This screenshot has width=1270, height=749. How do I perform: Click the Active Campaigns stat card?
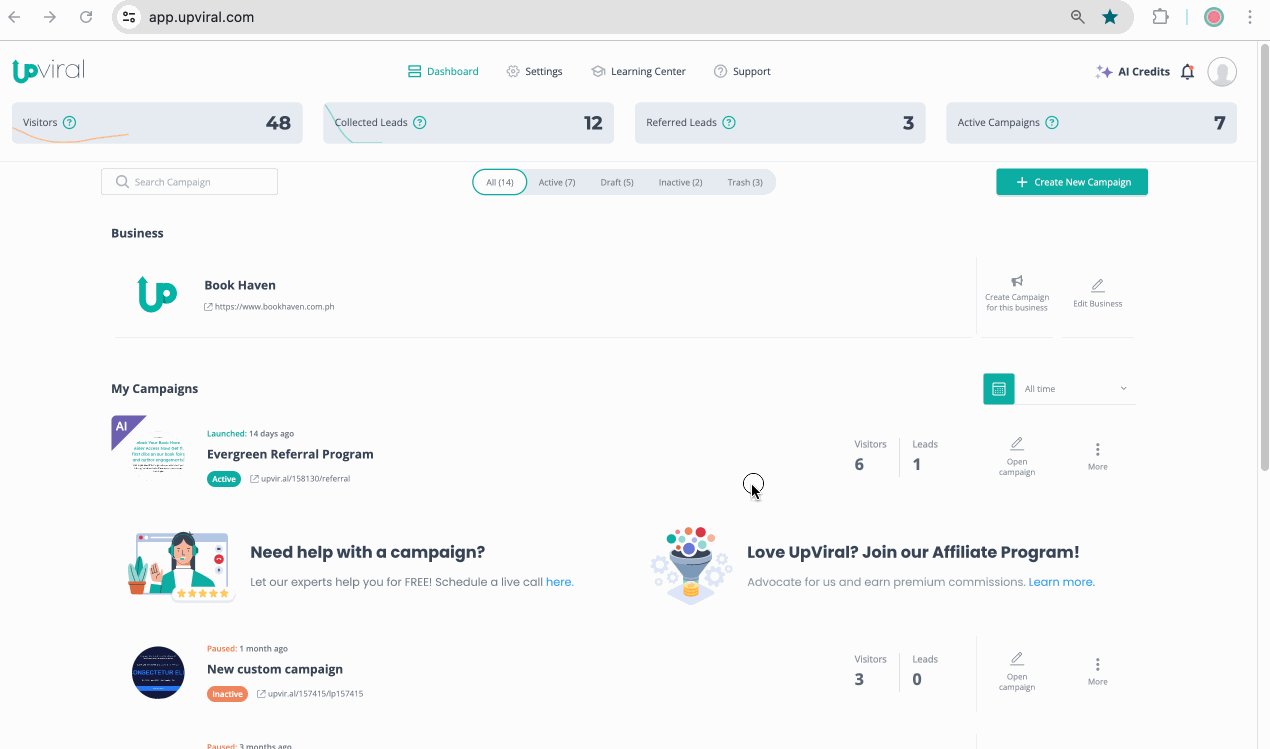pyautogui.click(x=1091, y=123)
